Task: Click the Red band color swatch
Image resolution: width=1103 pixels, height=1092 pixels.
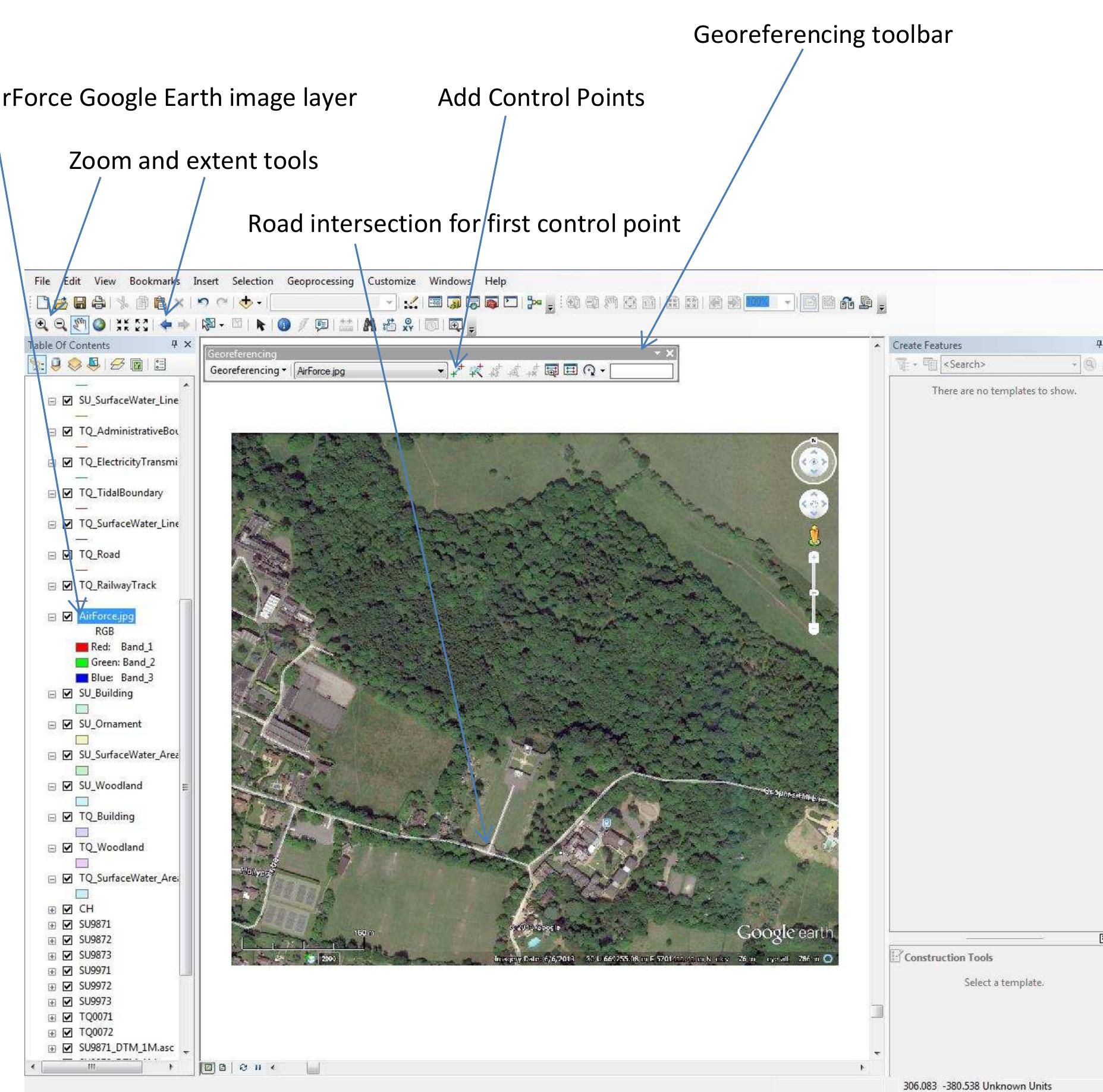Action: (x=82, y=647)
